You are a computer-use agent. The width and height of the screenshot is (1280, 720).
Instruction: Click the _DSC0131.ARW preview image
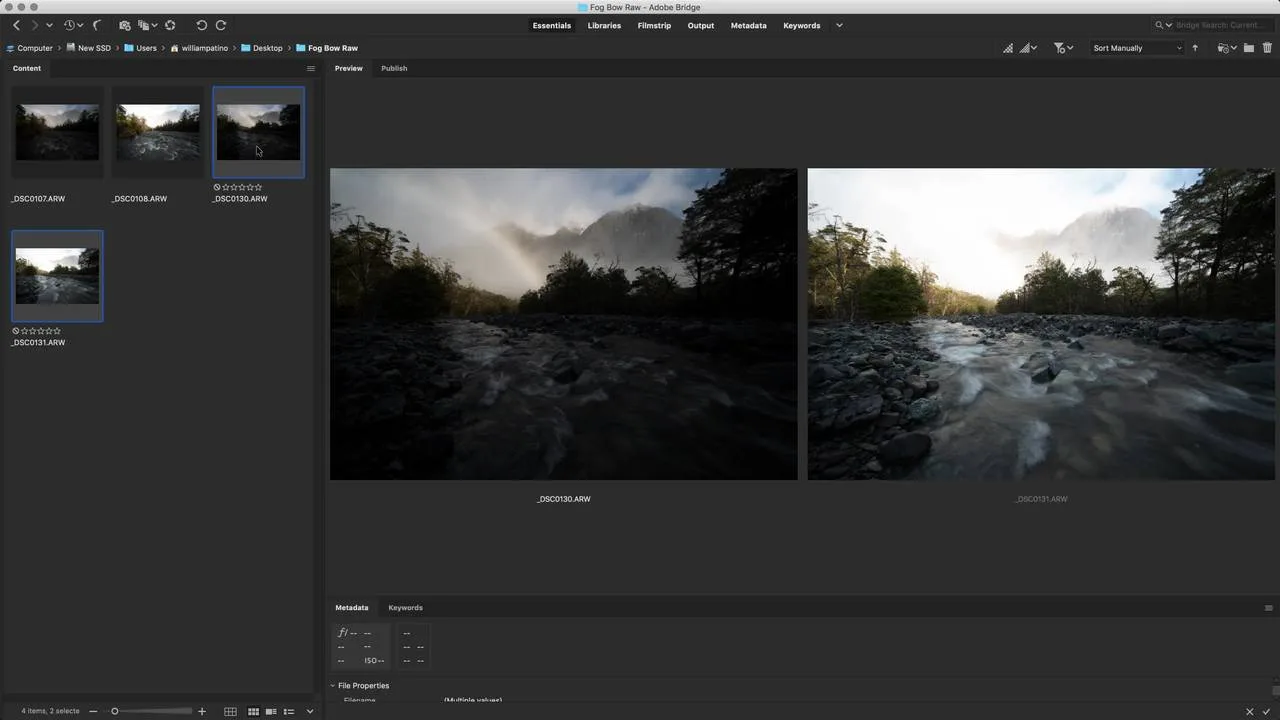point(1041,324)
